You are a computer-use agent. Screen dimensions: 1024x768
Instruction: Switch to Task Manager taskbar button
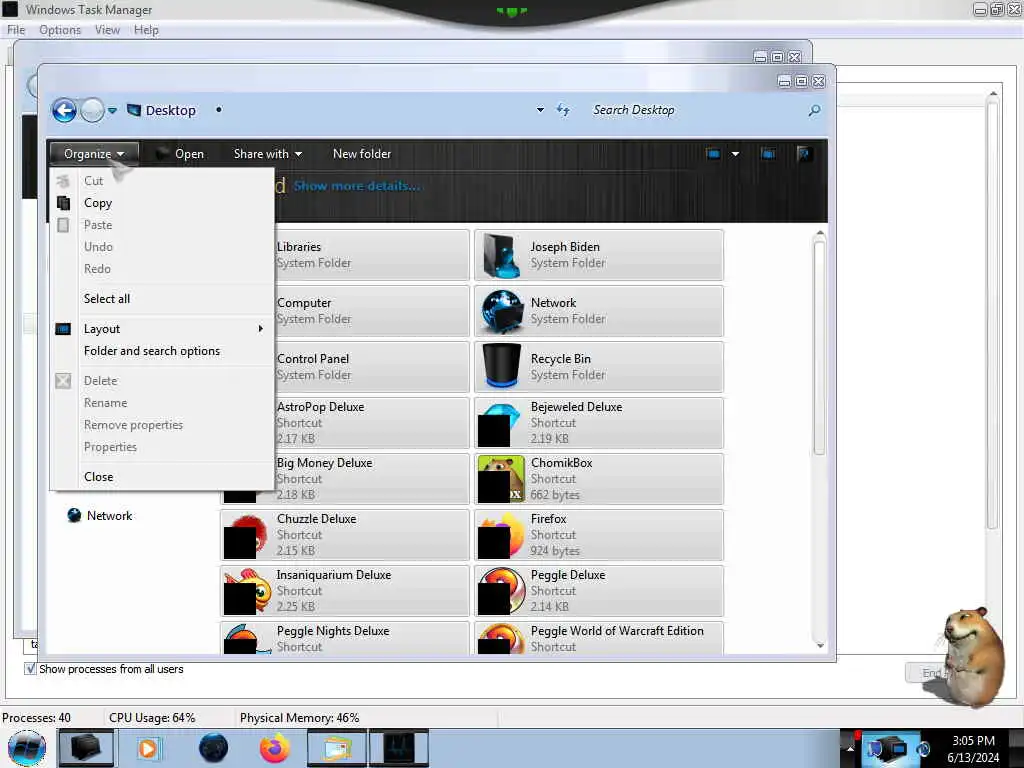tap(399, 748)
